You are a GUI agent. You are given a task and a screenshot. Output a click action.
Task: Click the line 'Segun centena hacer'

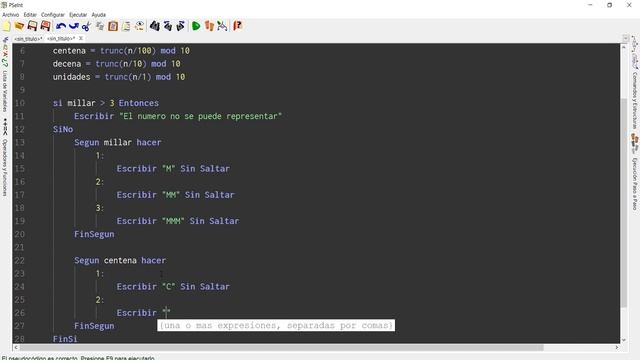tap(120, 260)
